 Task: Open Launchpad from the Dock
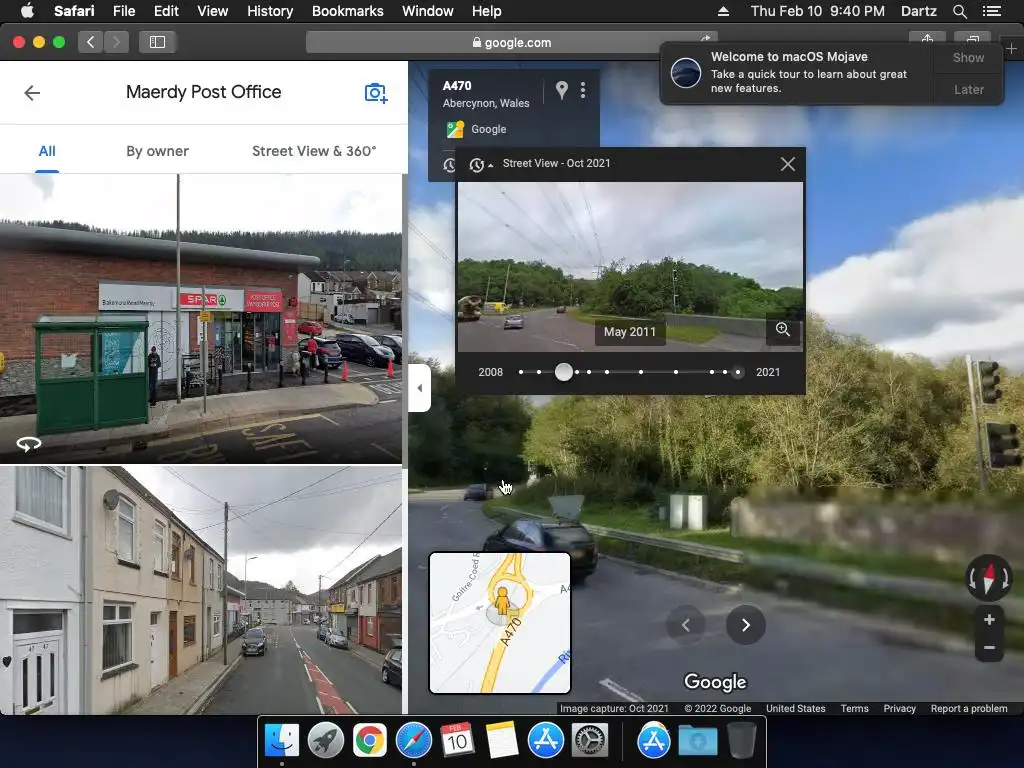click(x=325, y=741)
